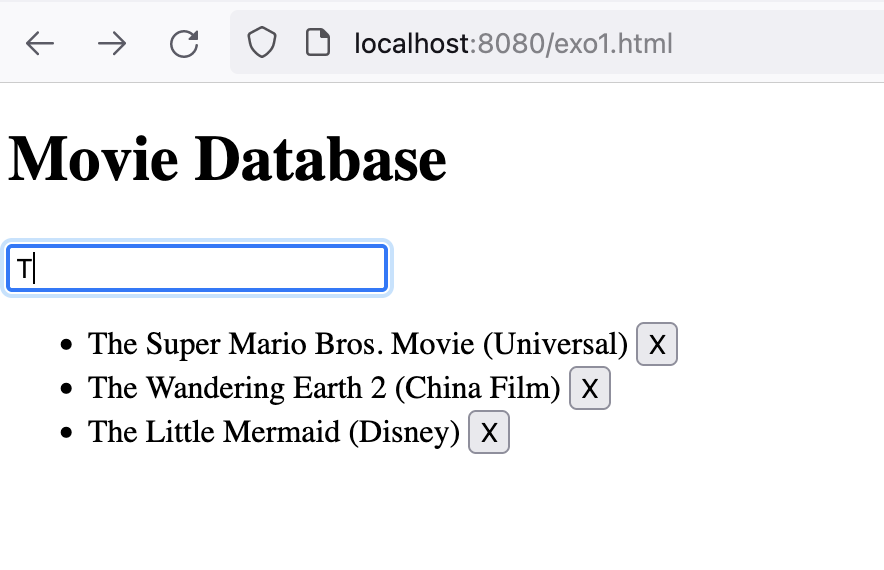
Task: Reload the current page
Action: point(184,44)
